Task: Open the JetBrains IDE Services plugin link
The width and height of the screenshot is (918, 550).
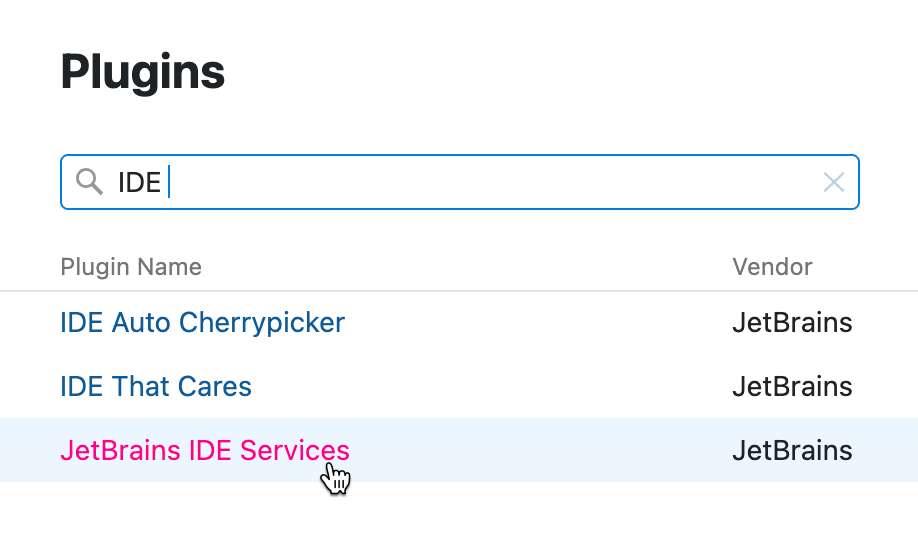Action: tap(205, 451)
